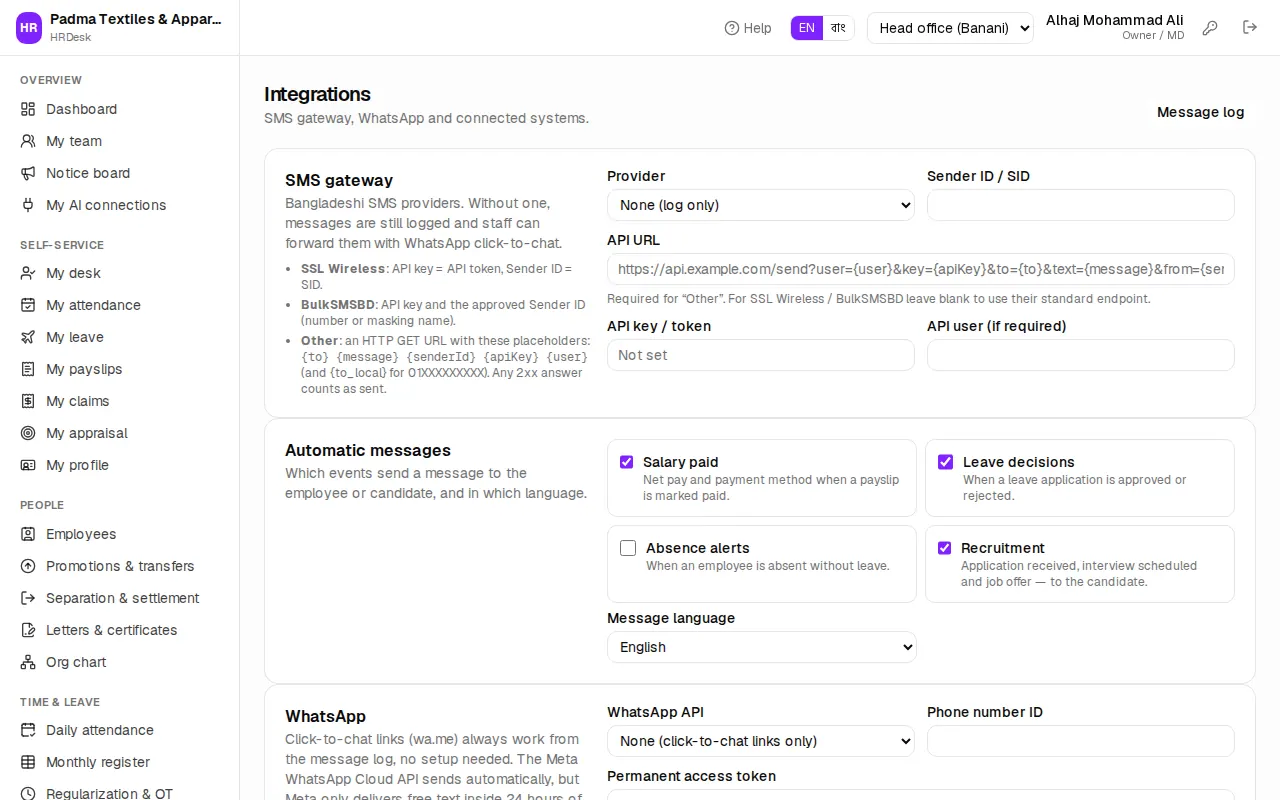Screen dimensions: 1280x800
Task: Enable the Absence alerts checkbox
Action: pyautogui.click(x=628, y=548)
